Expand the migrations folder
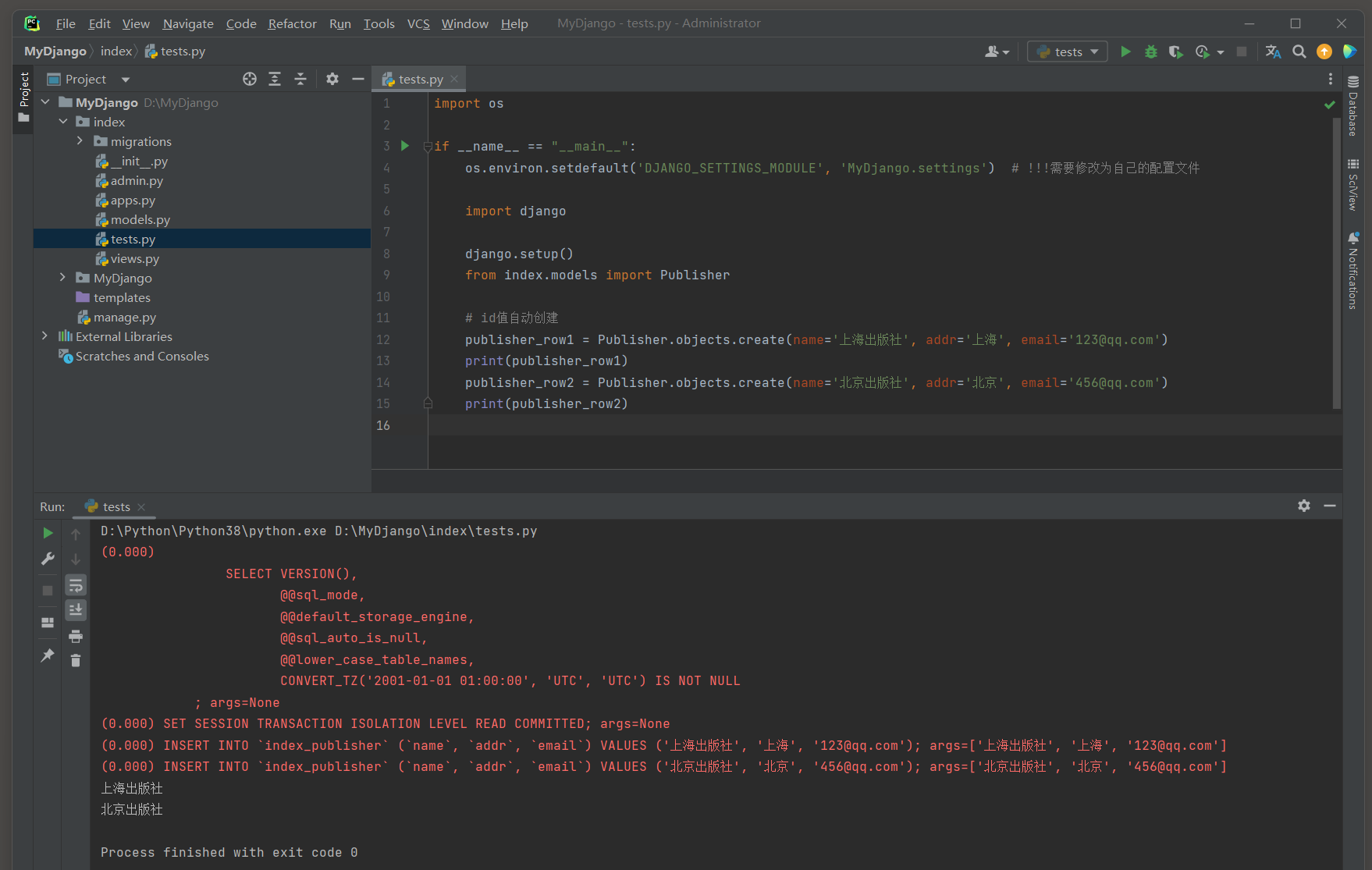The image size is (1372, 870). [x=80, y=141]
